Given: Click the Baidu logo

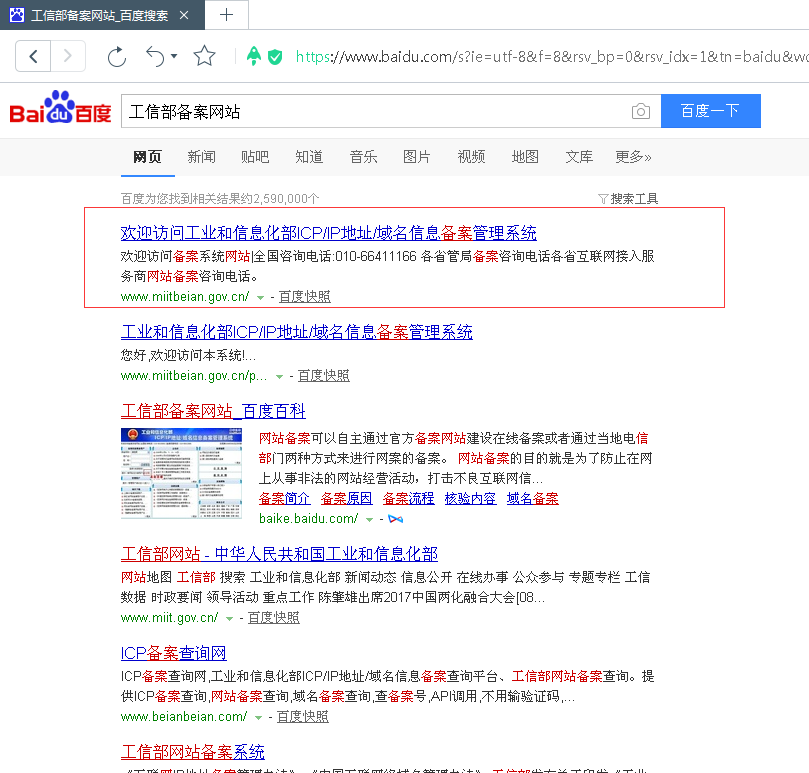Looking at the screenshot, I should tap(61, 109).
